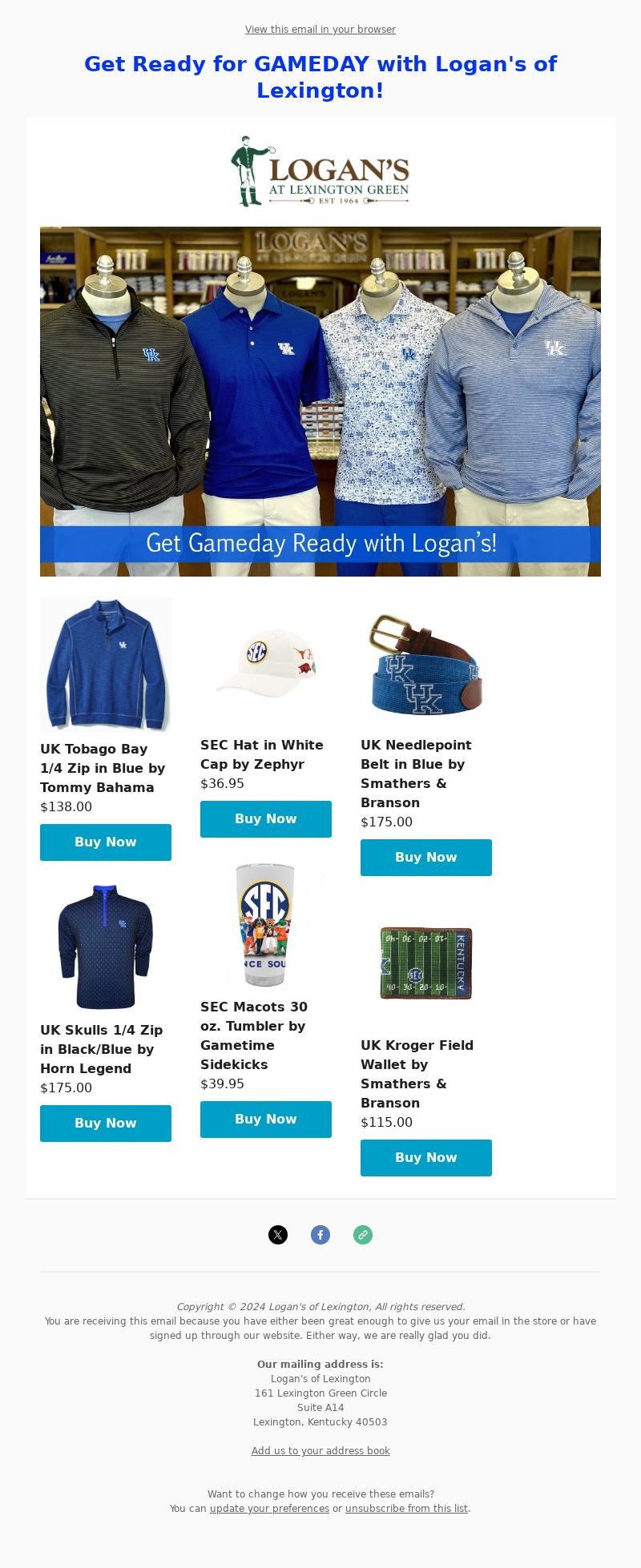Click the Logan's at Lexington Green logo
Image resolution: width=641 pixels, height=1568 pixels.
(x=320, y=171)
